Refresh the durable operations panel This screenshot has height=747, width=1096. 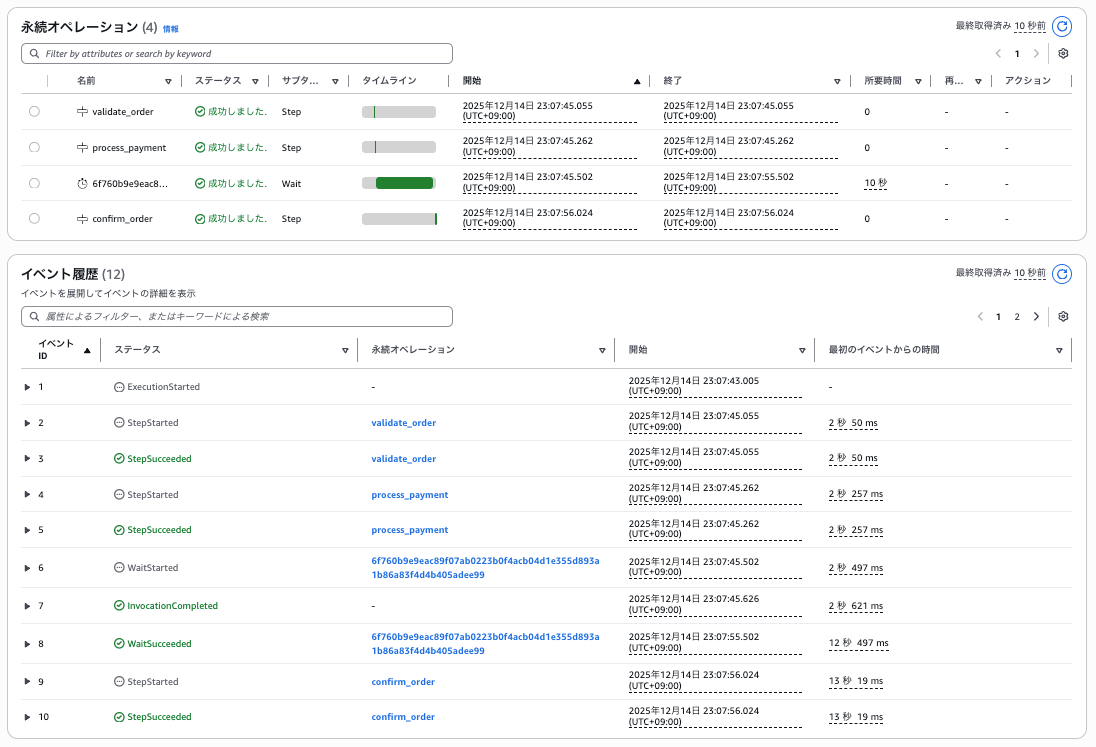pos(1062,26)
